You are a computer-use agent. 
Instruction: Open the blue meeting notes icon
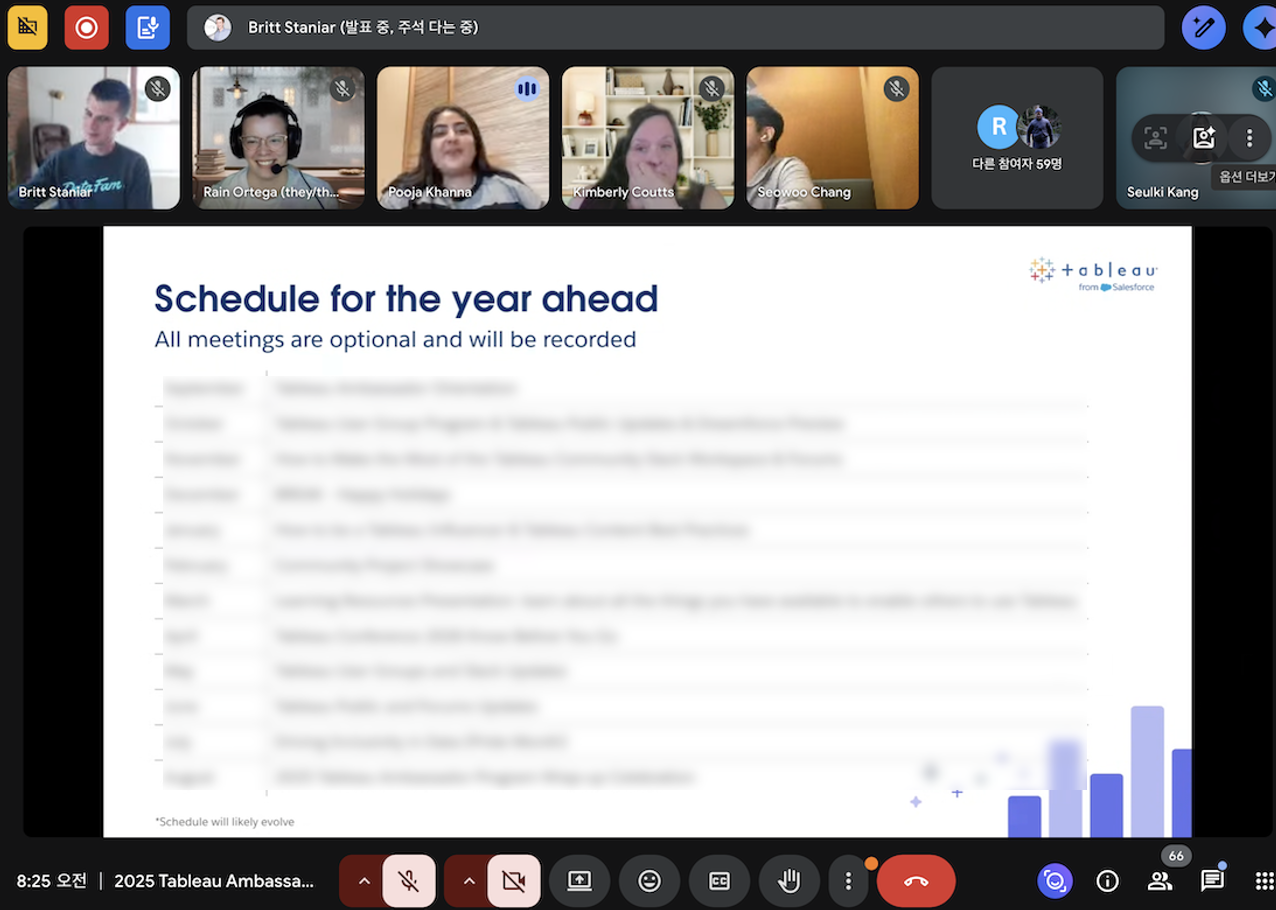coord(147,28)
